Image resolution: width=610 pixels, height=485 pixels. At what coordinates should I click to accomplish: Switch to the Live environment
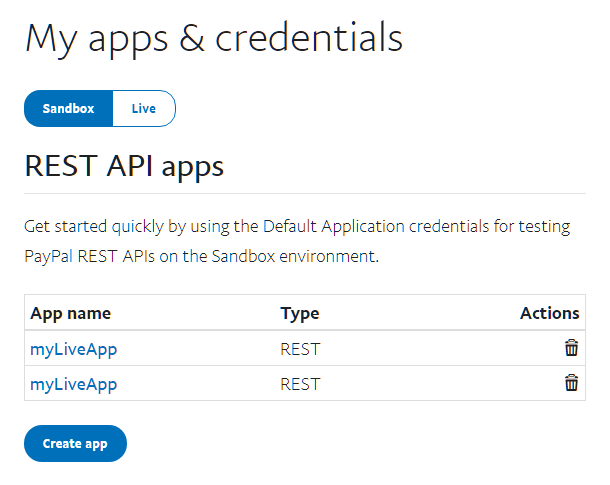pyautogui.click(x=144, y=109)
